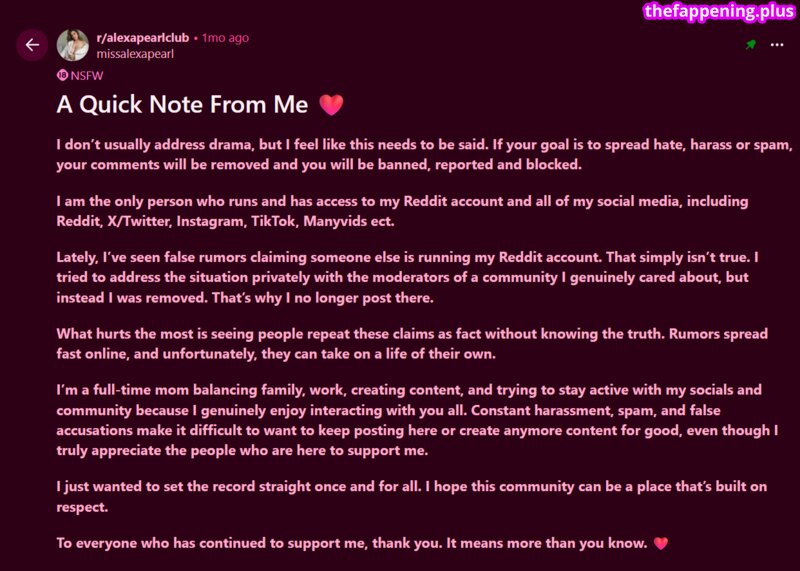Click the paragraph beginning 'What hurts the most'
800x571 pixels.
click(x=412, y=343)
